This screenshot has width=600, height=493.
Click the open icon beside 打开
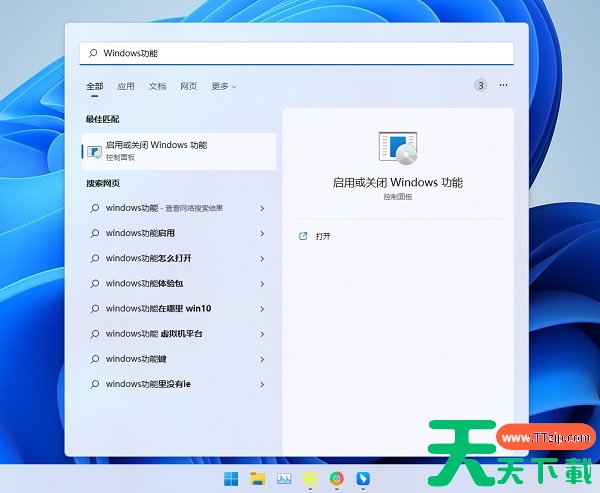coord(303,236)
